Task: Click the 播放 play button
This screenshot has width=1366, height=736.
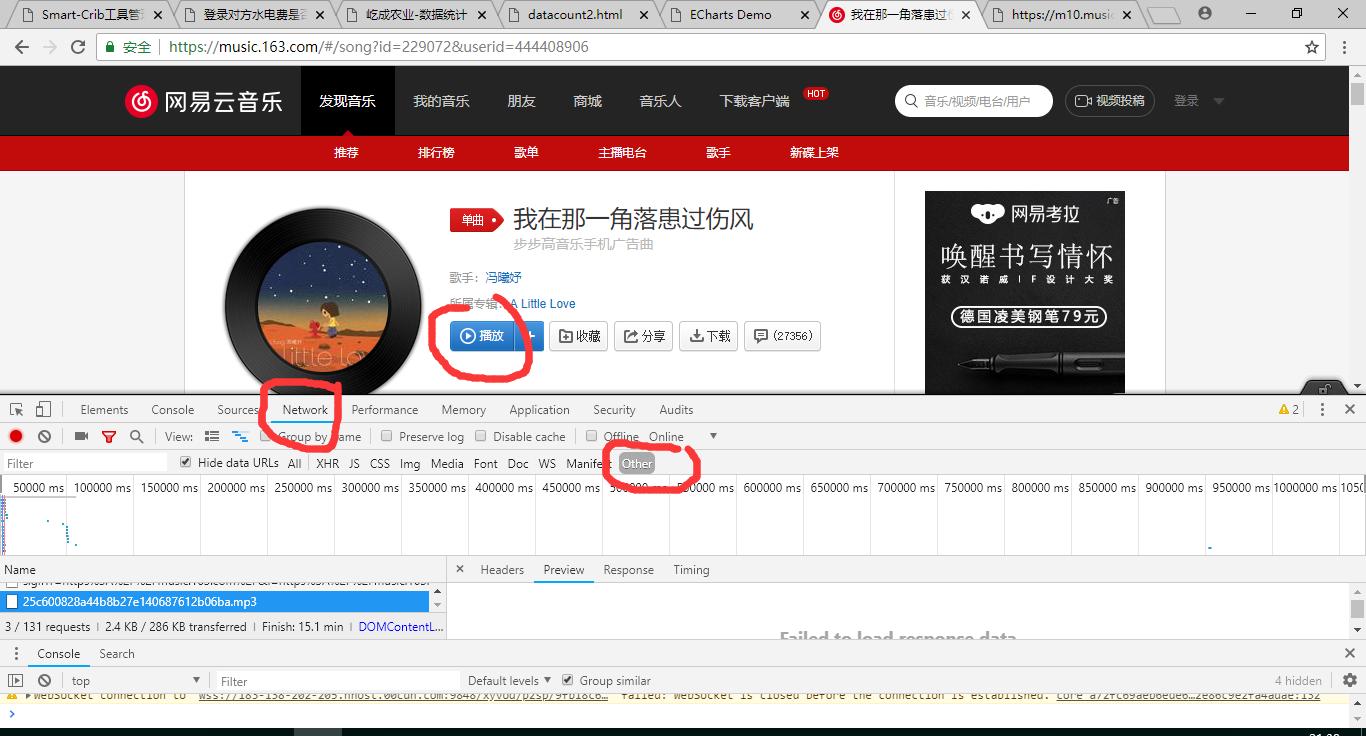Action: (485, 336)
